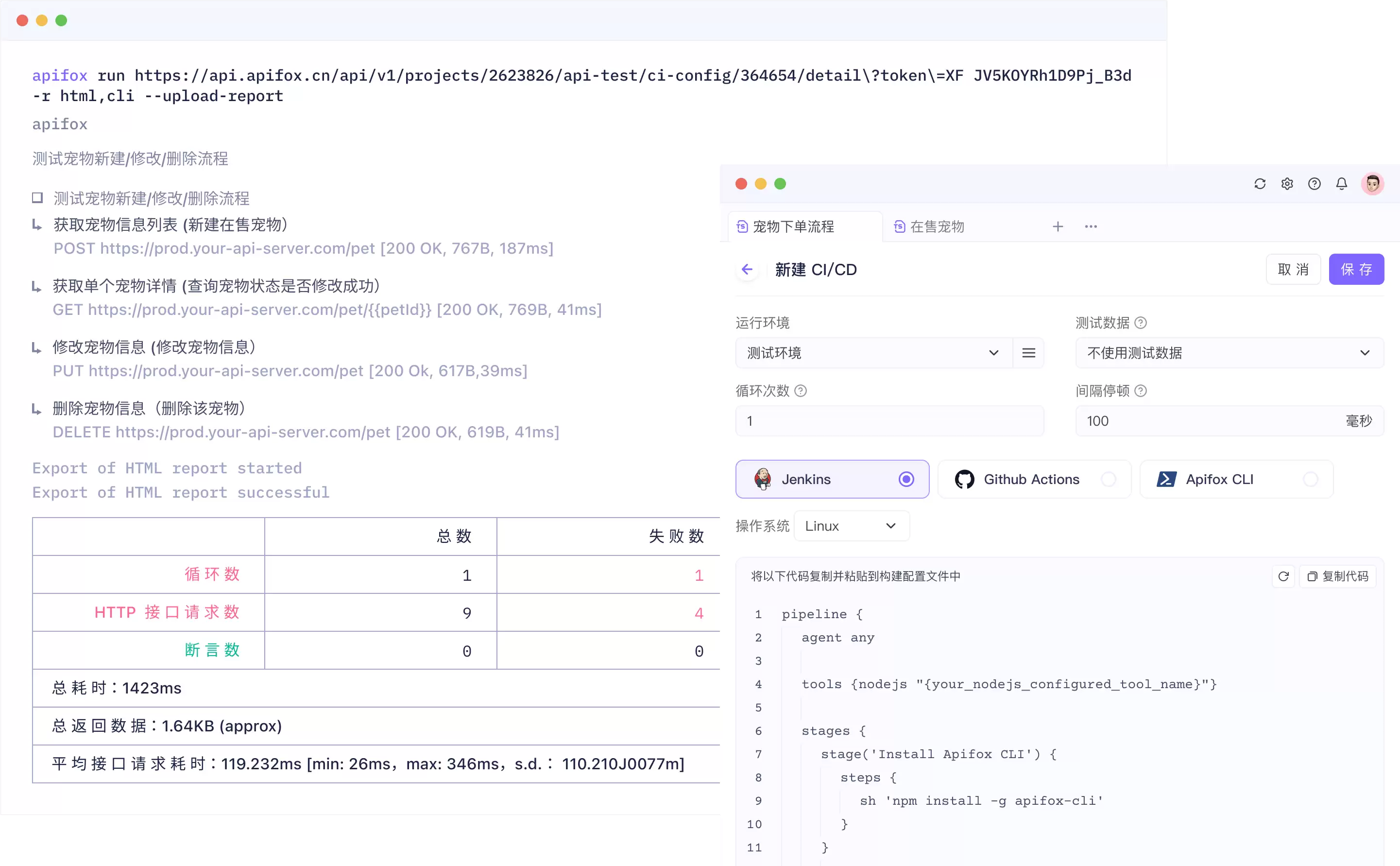The height and width of the screenshot is (866, 1400).
Task: Expand the 测试环境 run environment dropdown
Action: 874,353
